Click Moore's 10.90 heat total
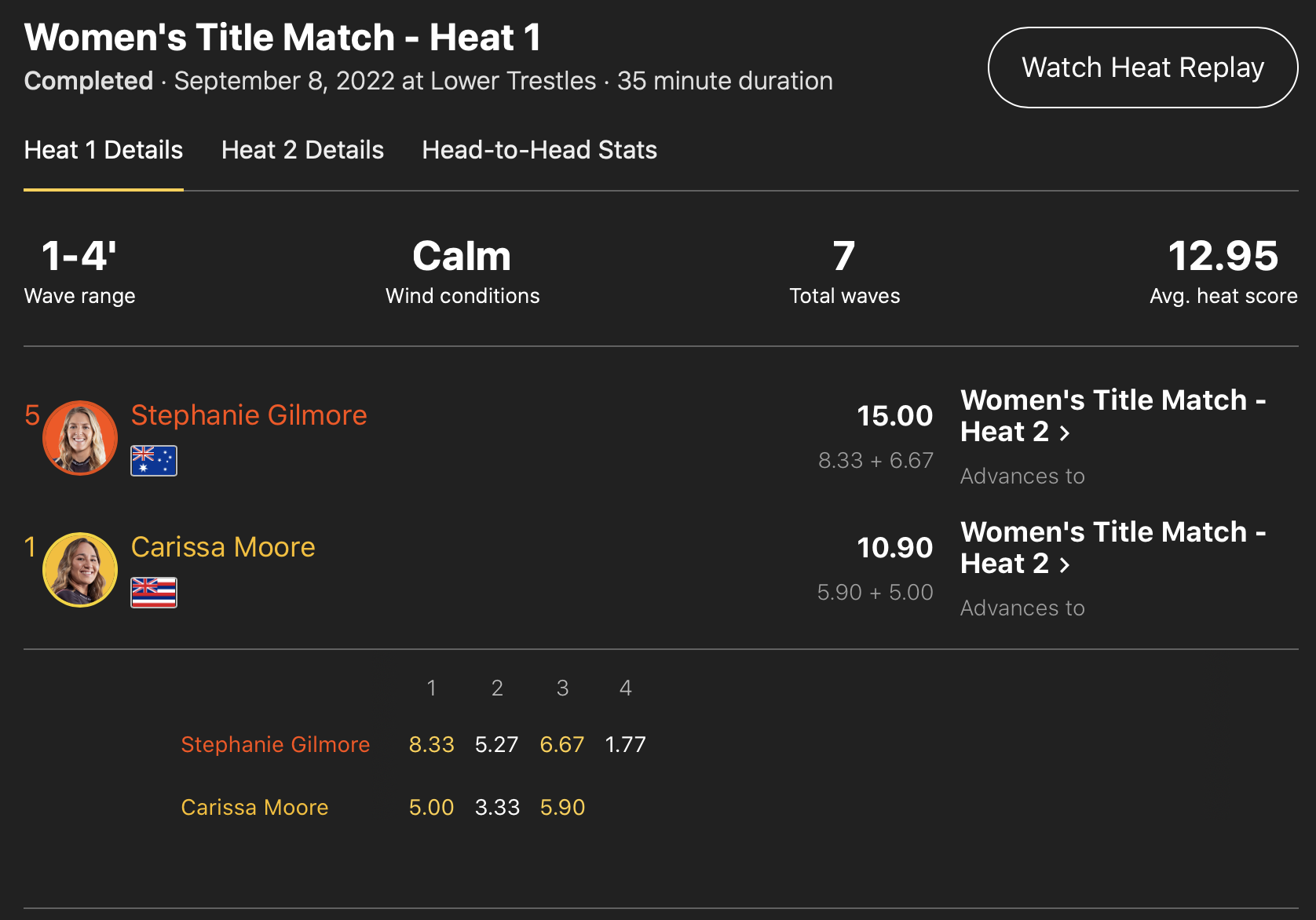 coord(894,548)
